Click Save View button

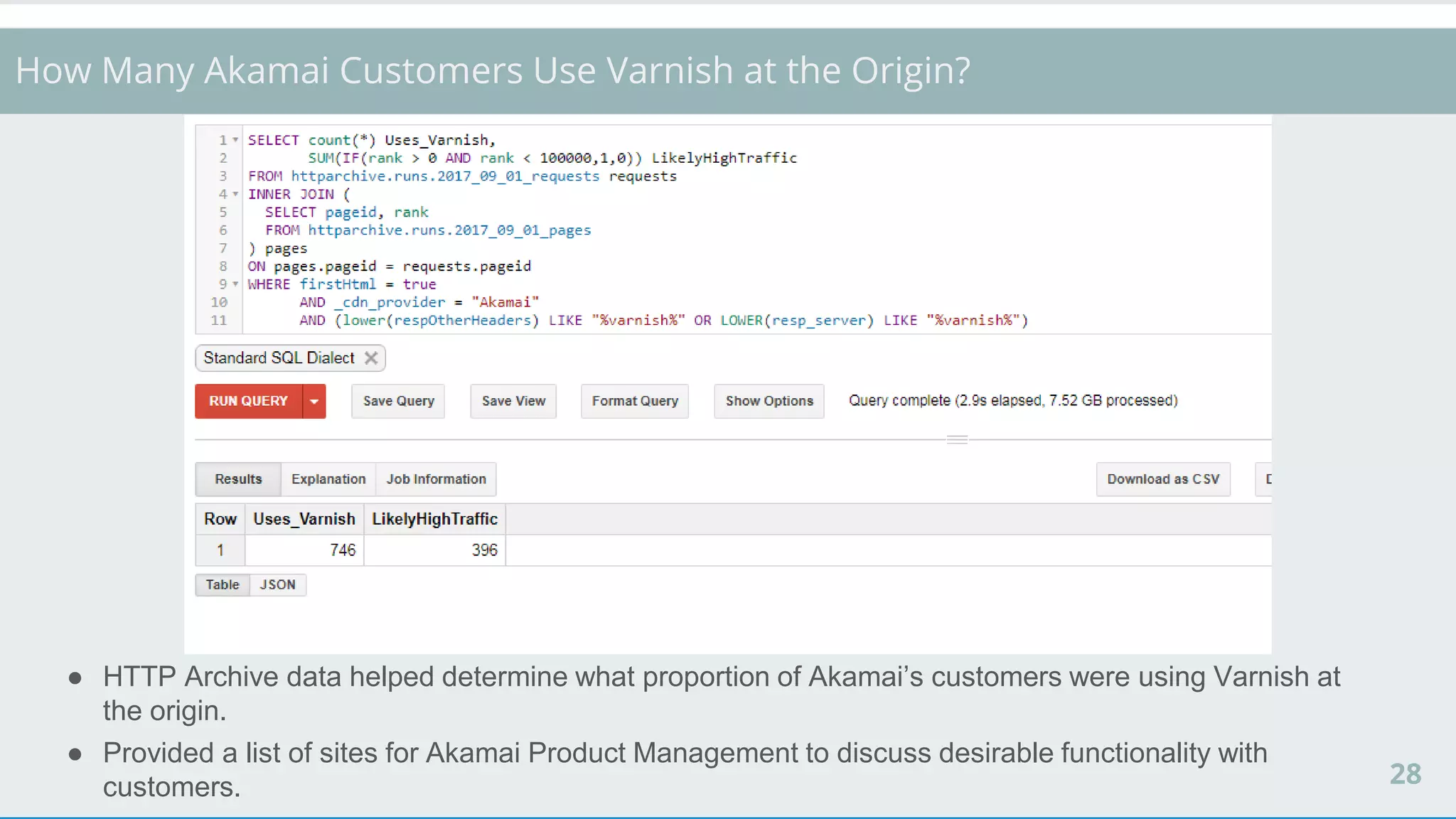pyautogui.click(x=513, y=401)
